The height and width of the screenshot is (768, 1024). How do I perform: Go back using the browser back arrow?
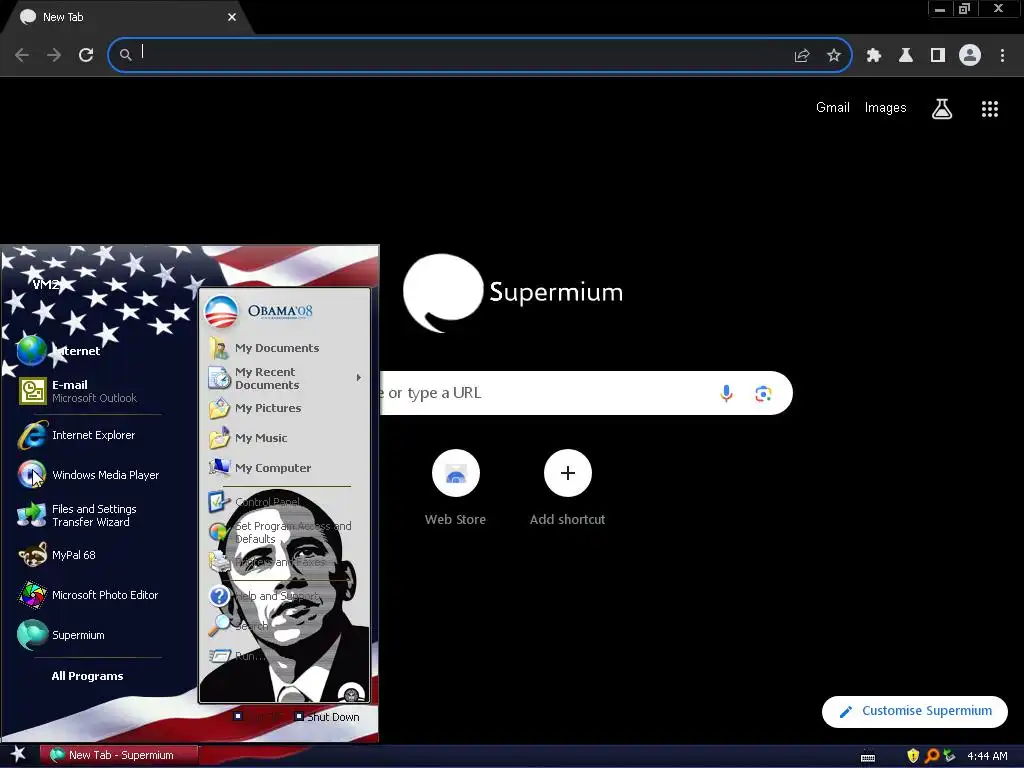[x=22, y=55]
